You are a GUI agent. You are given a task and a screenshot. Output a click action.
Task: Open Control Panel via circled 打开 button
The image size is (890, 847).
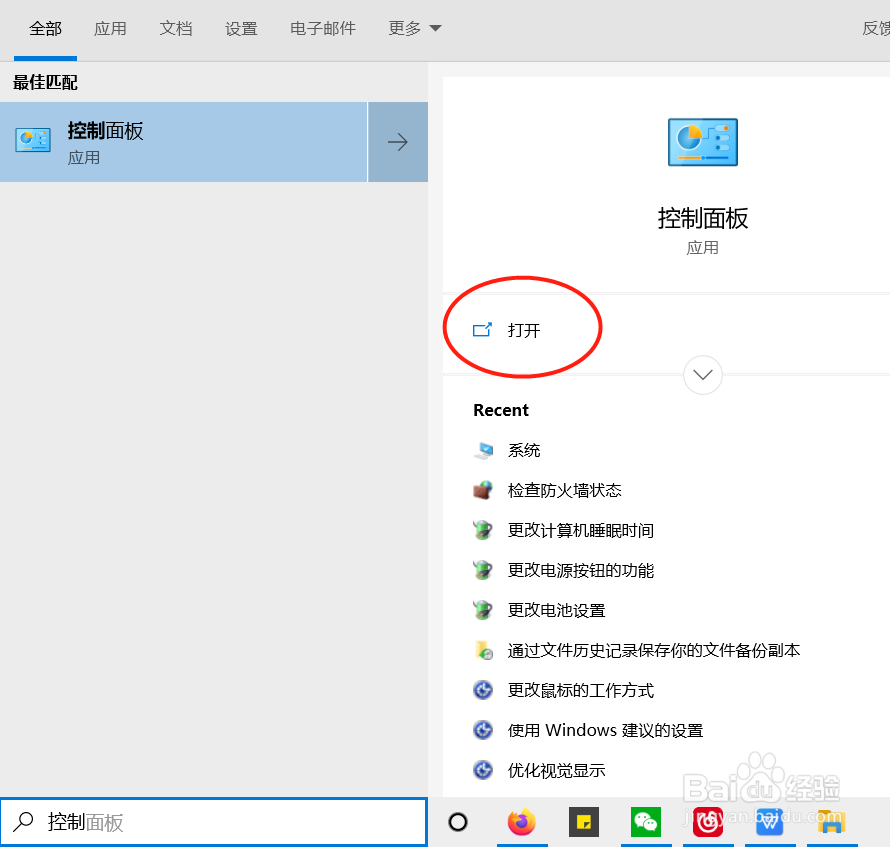522,328
